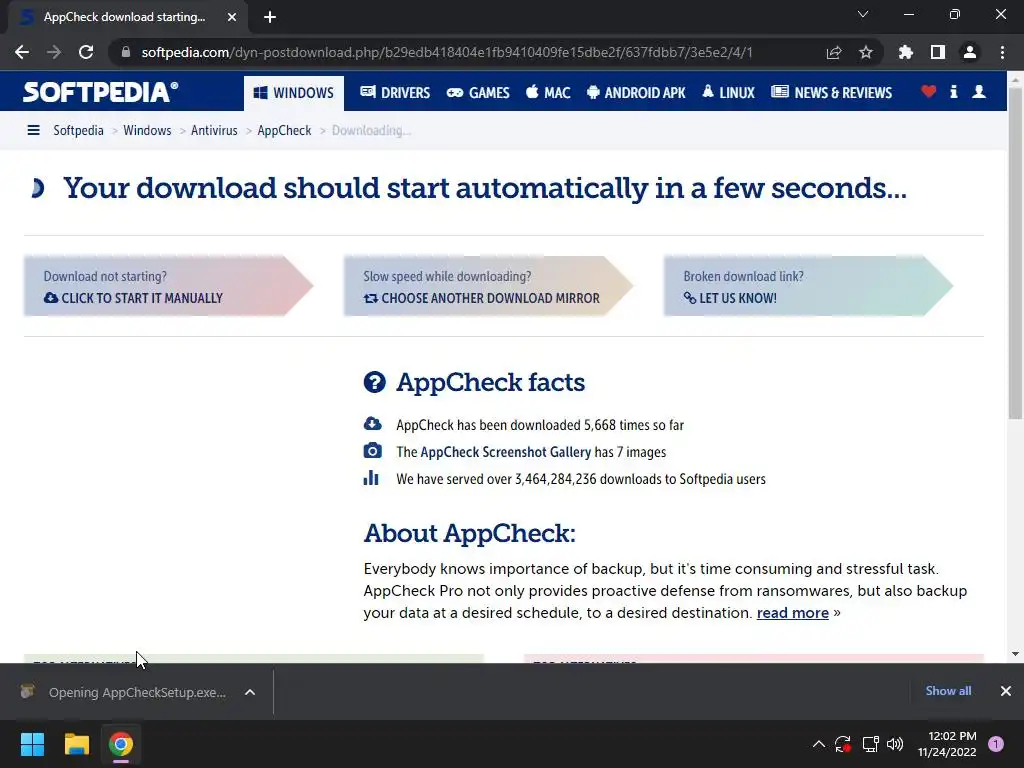1024x768 pixels.
Task: Open Chrome profile avatar
Action: point(970,52)
